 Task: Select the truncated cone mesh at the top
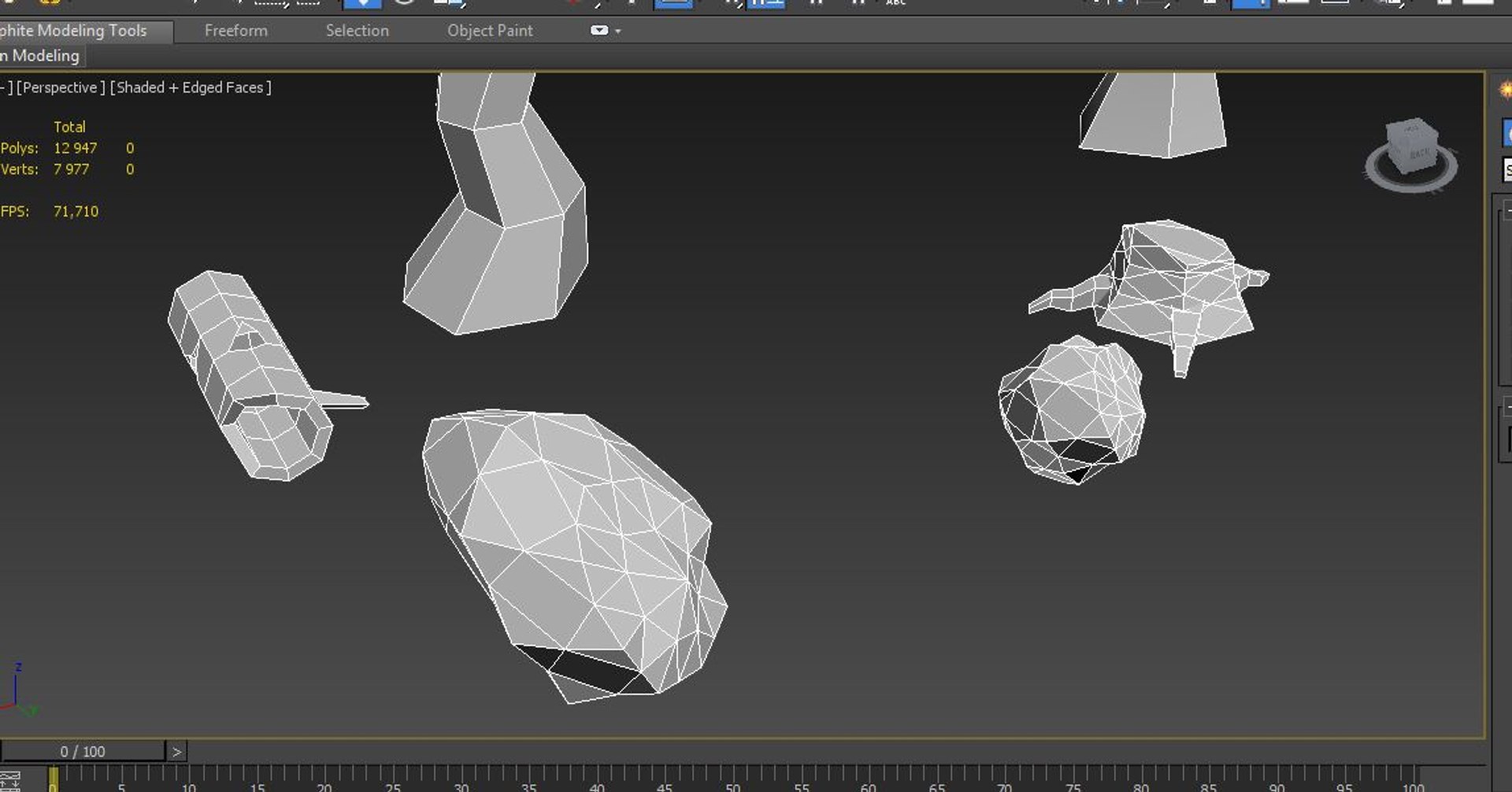tap(1154, 114)
